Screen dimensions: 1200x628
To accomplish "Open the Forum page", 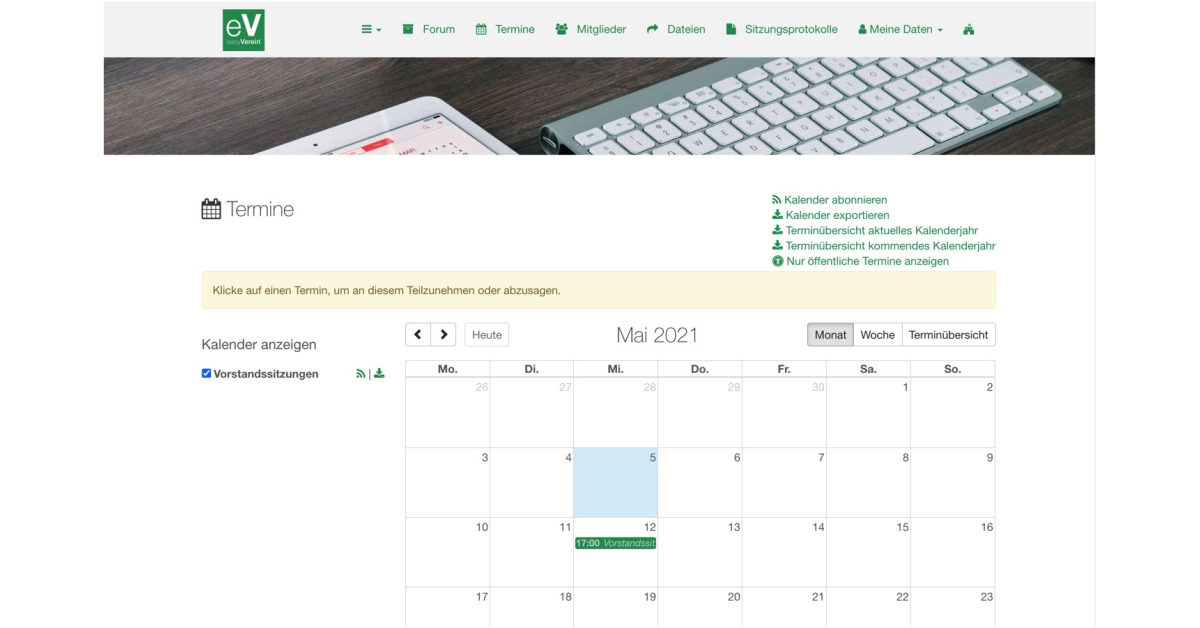I will click(x=428, y=30).
